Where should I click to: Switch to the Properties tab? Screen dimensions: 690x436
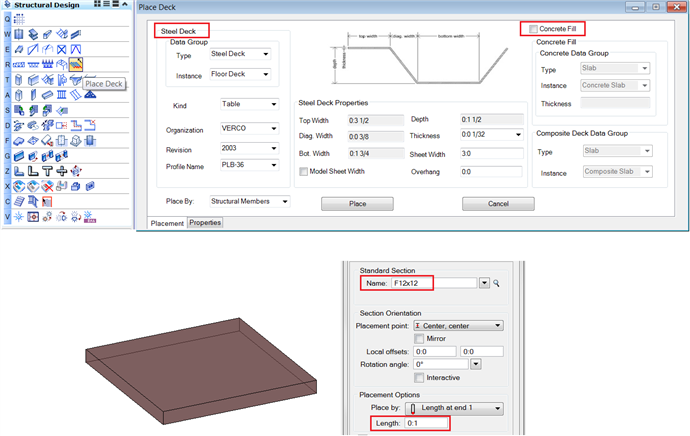click(205, 223)
